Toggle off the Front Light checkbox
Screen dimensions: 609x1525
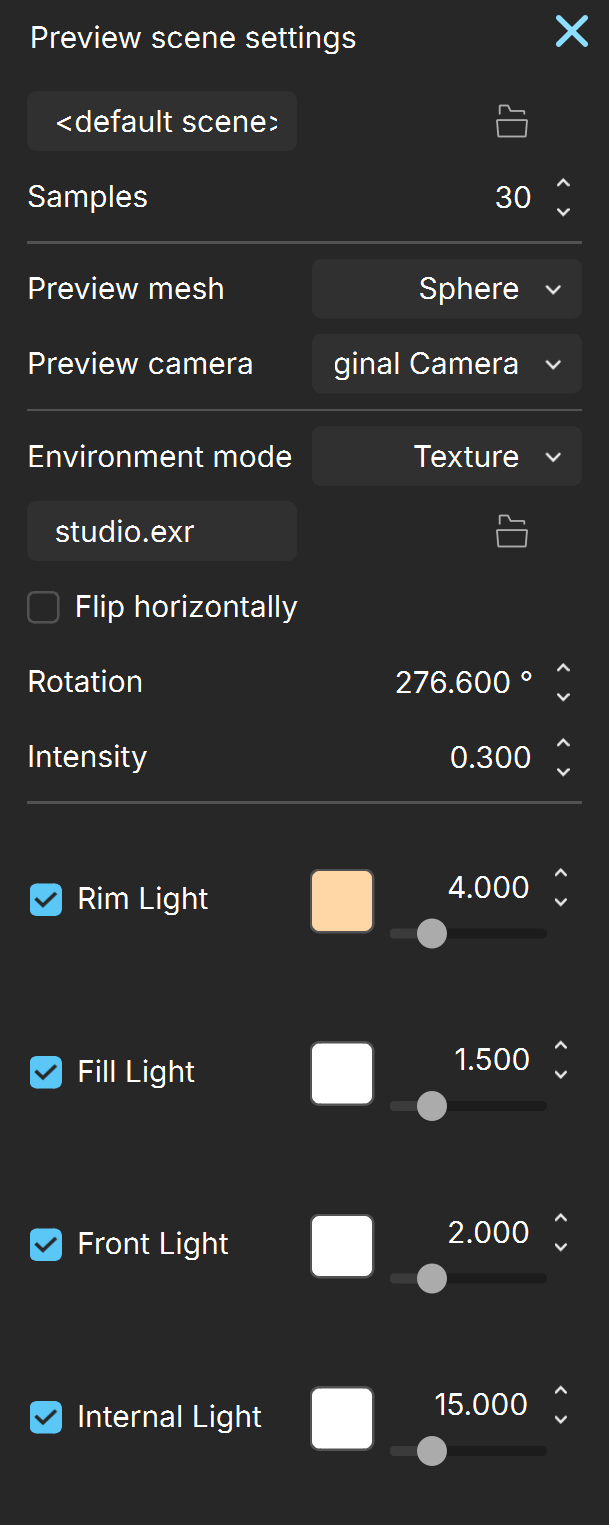[x=46, y=1244]
